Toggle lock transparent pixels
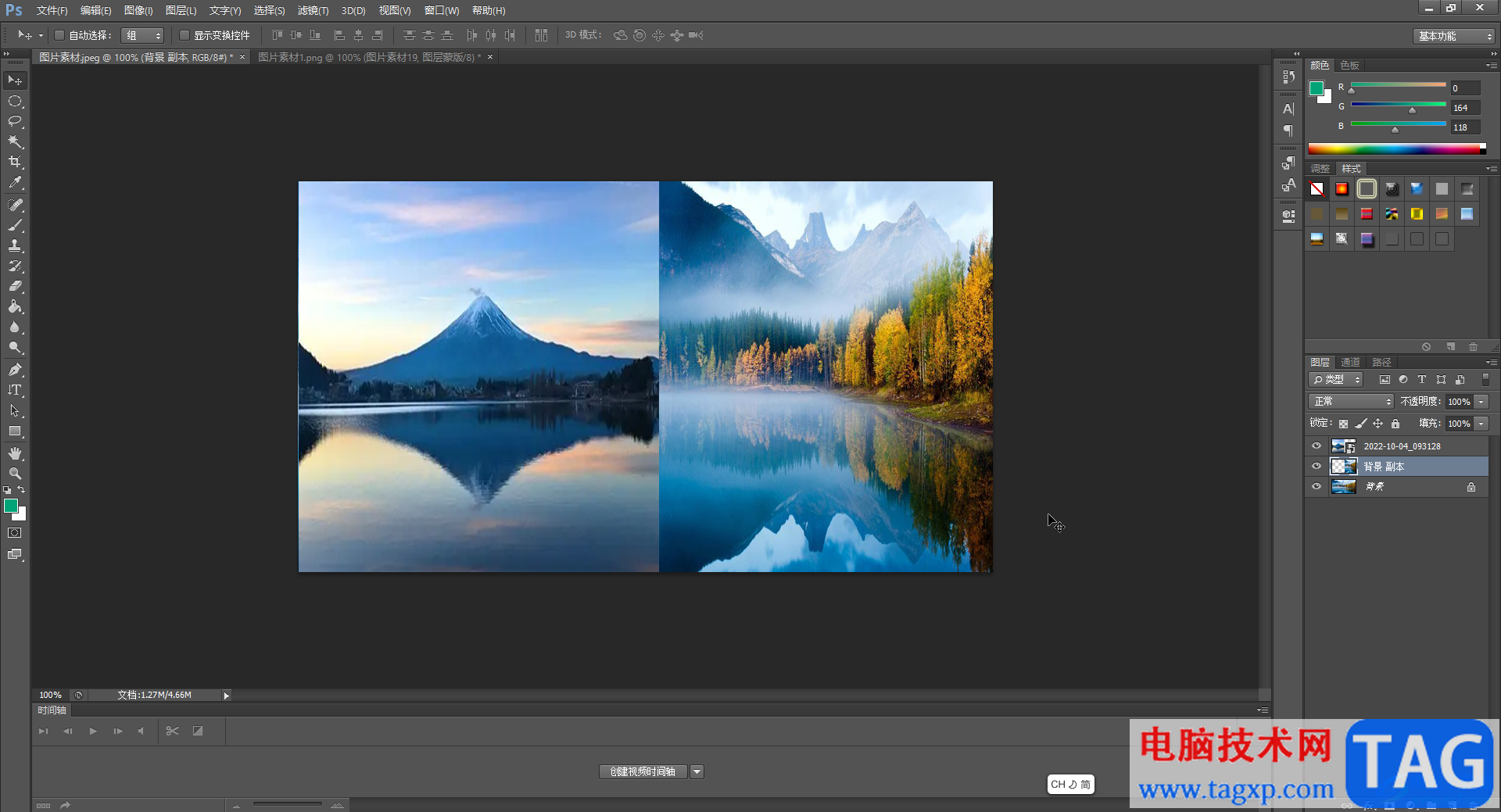1501x812 pixels. [x=1343, y=424]
